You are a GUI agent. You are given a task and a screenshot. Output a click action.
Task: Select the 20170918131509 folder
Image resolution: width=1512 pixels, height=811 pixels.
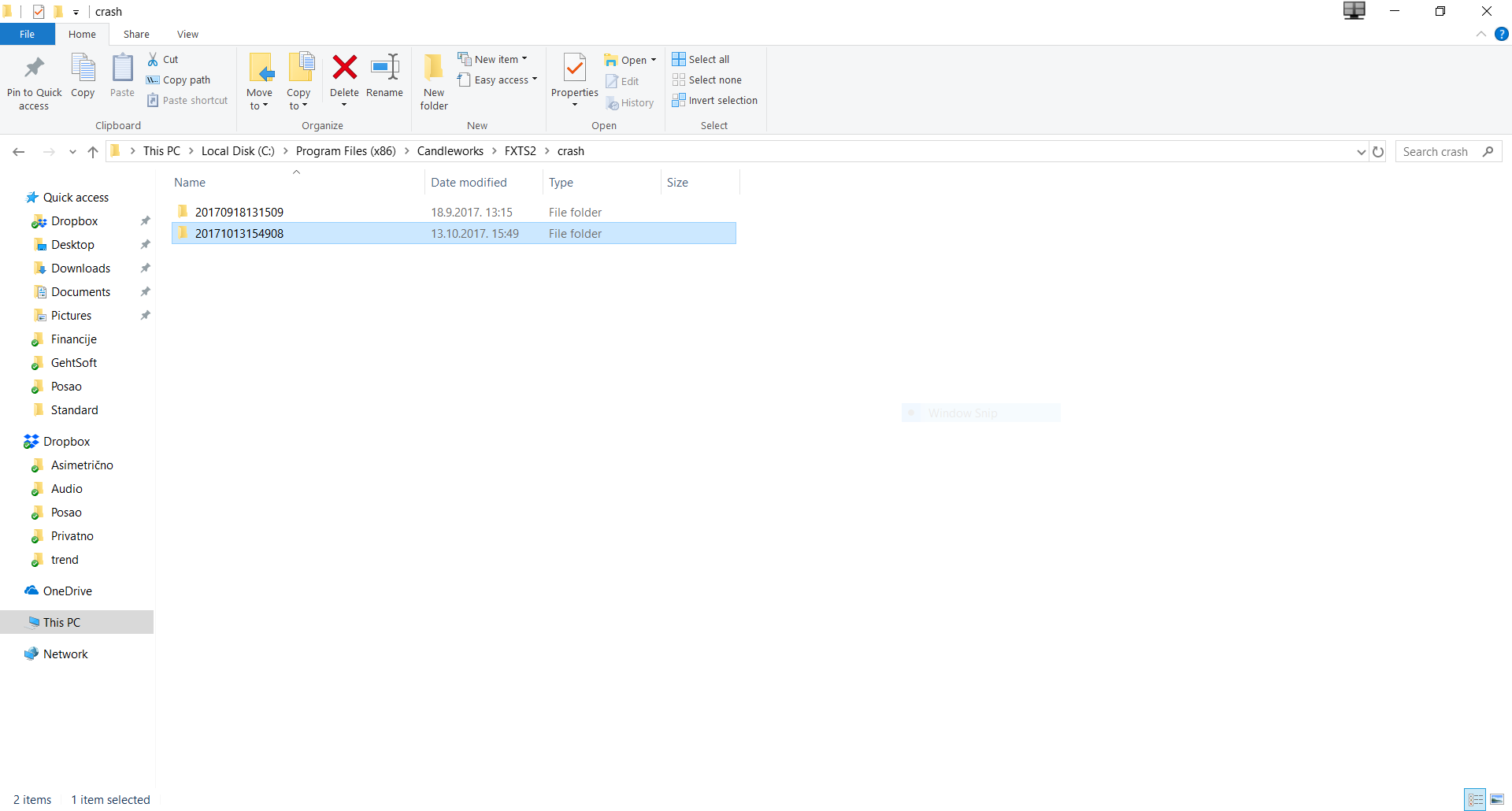pos(454,212)
